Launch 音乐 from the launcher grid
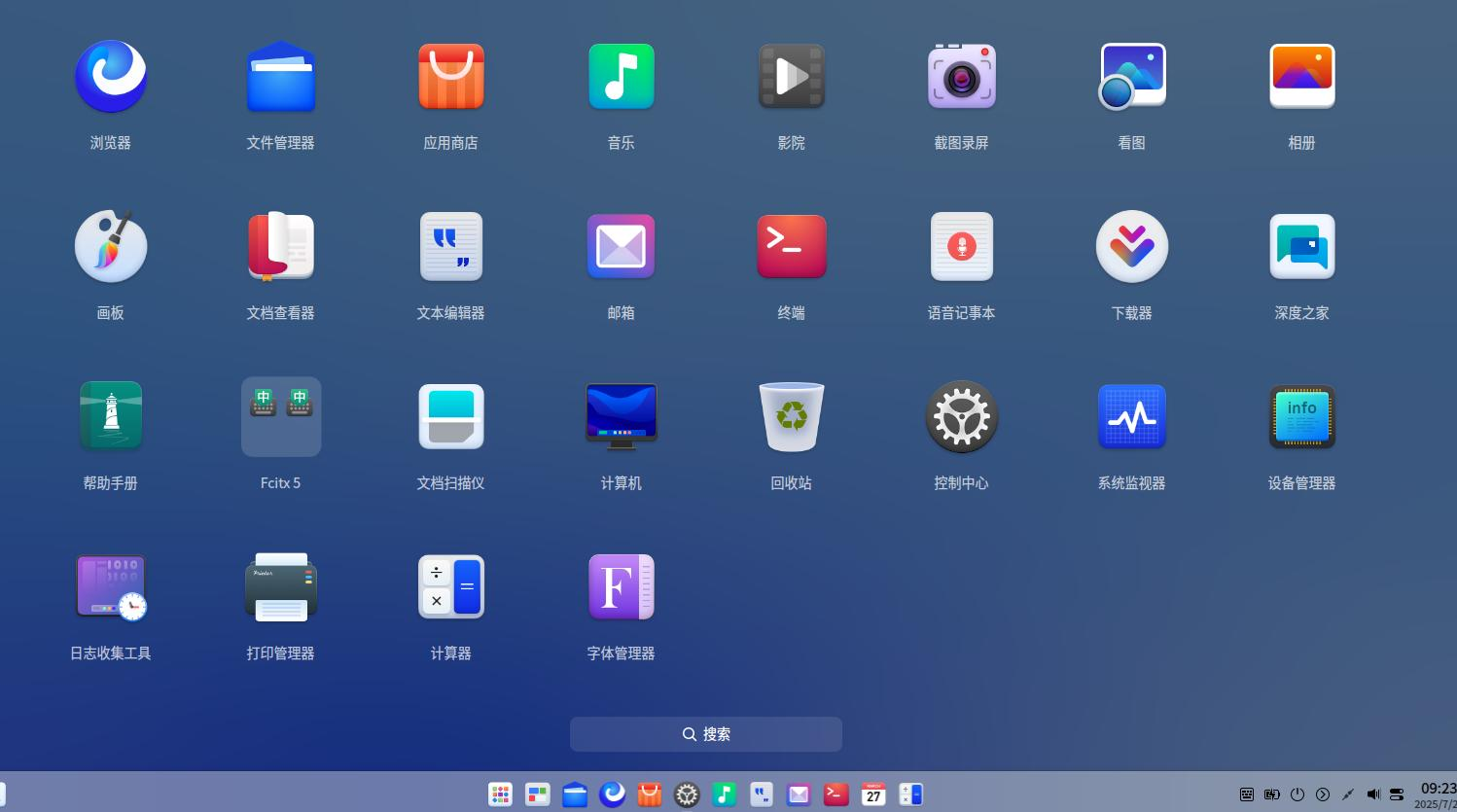 click(622, 76)
